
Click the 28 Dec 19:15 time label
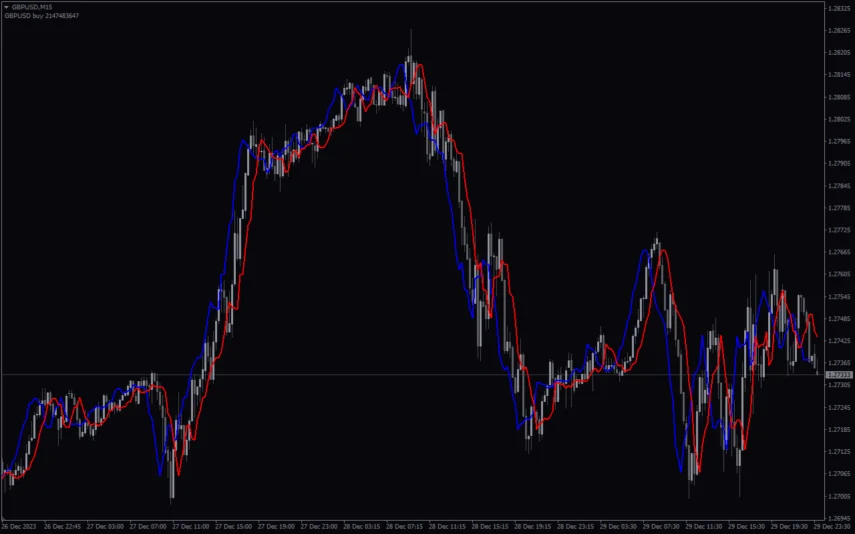pyautogui.click(x=533, y=526)
